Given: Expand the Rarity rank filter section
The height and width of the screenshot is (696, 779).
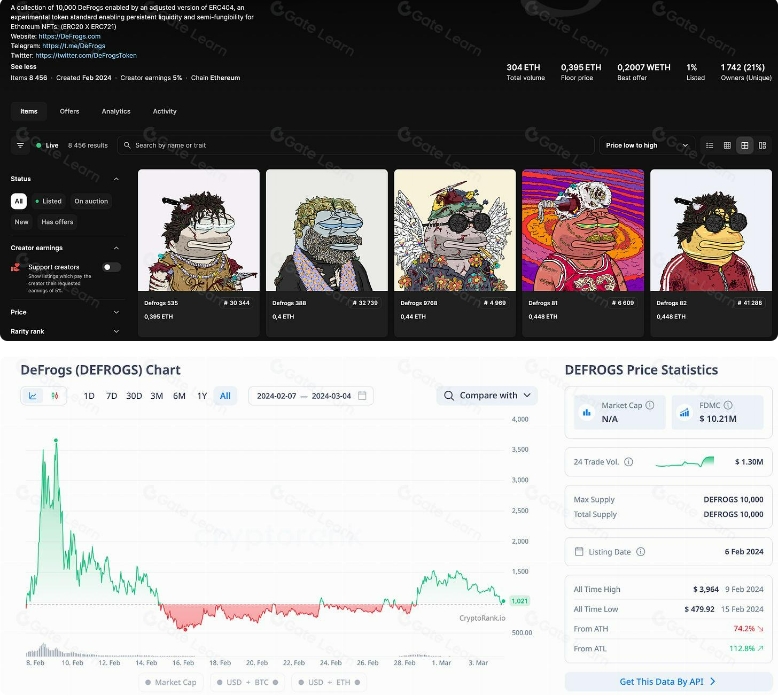Looking at the screenshot, I should 116,331.
